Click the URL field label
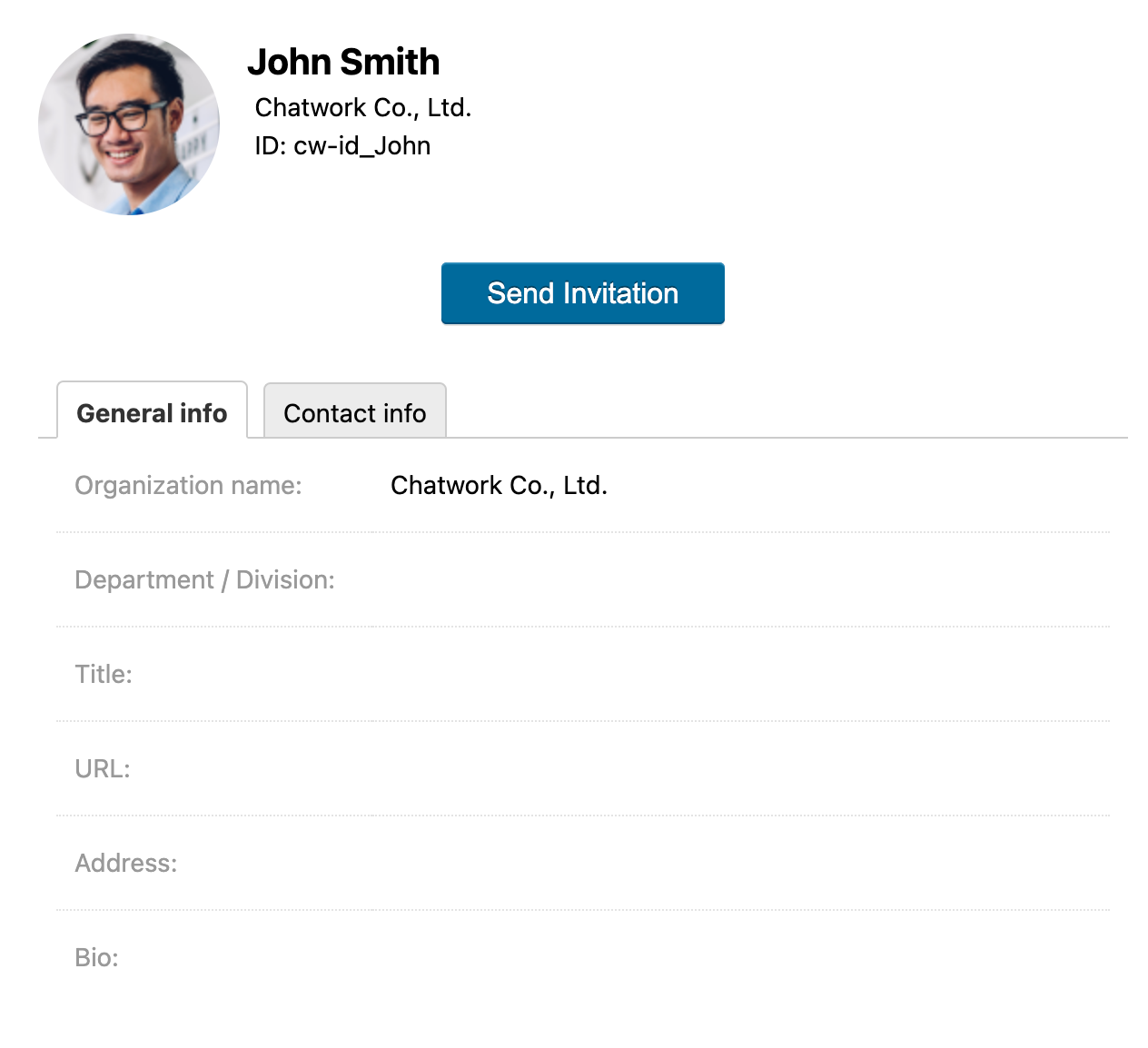The height and width of the screenshot is (1048, 1148). click(103, 768)
